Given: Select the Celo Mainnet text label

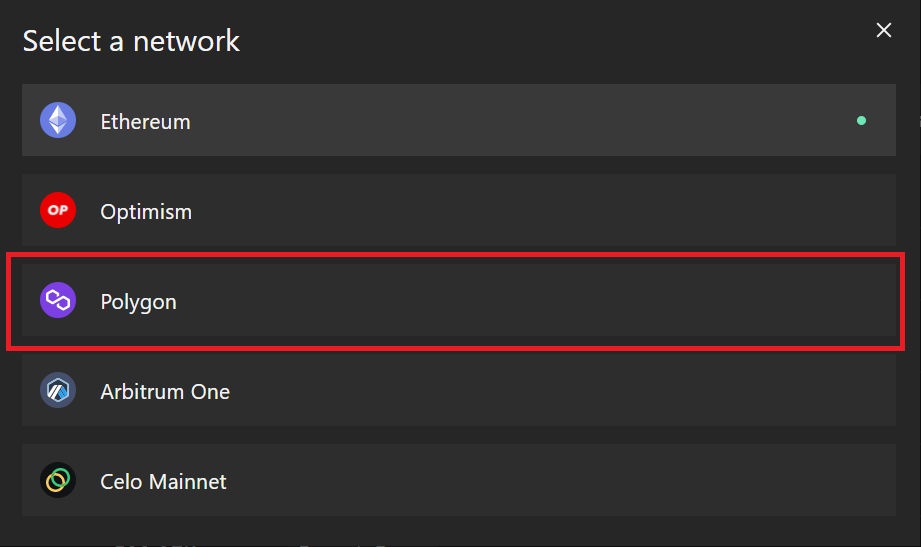Looking at the screenshot, I should pos(163,482).
